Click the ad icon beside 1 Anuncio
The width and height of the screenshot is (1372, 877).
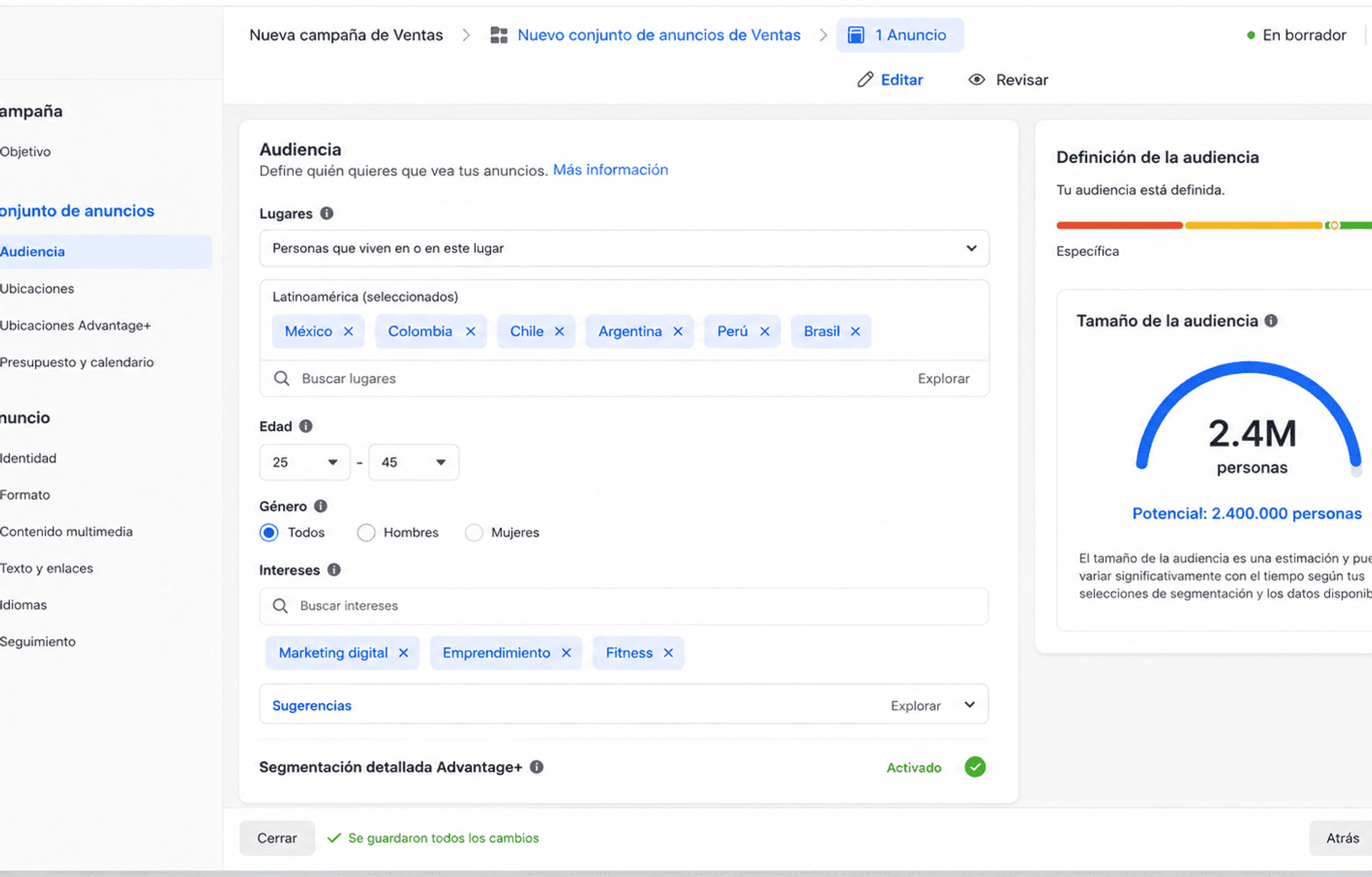coord(856,35)
